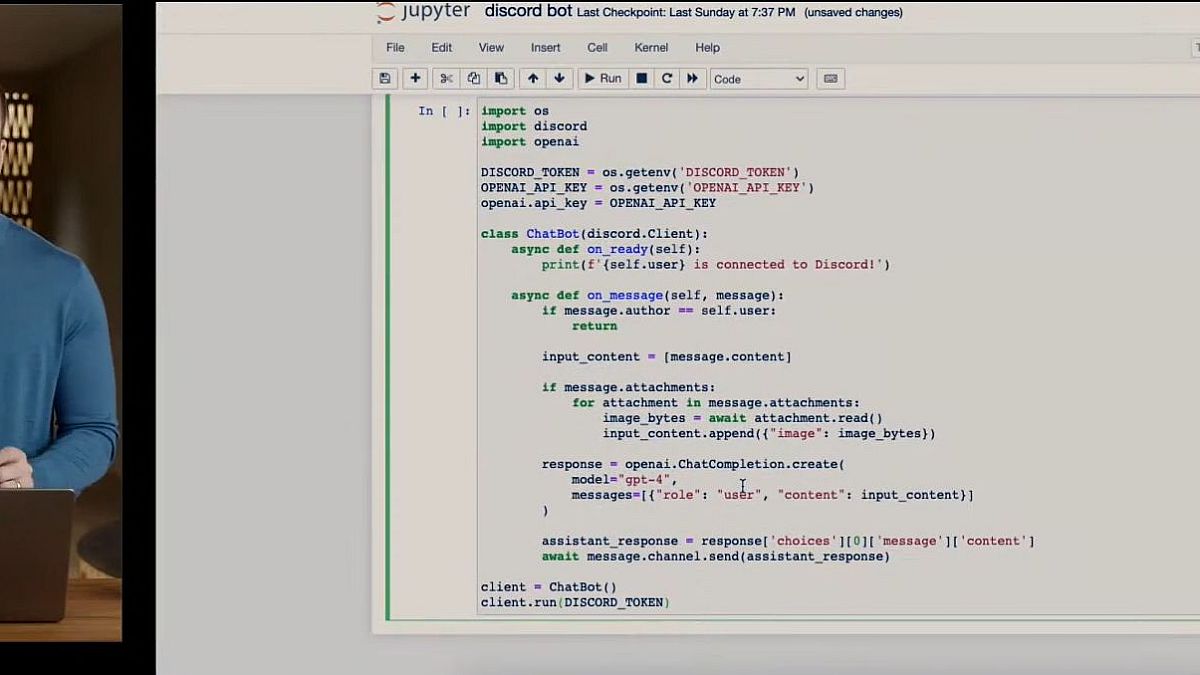Screen dimensions: 1200x675
Task: Save the notebook with the floppy disk icon
Action: tap(385, 78)
